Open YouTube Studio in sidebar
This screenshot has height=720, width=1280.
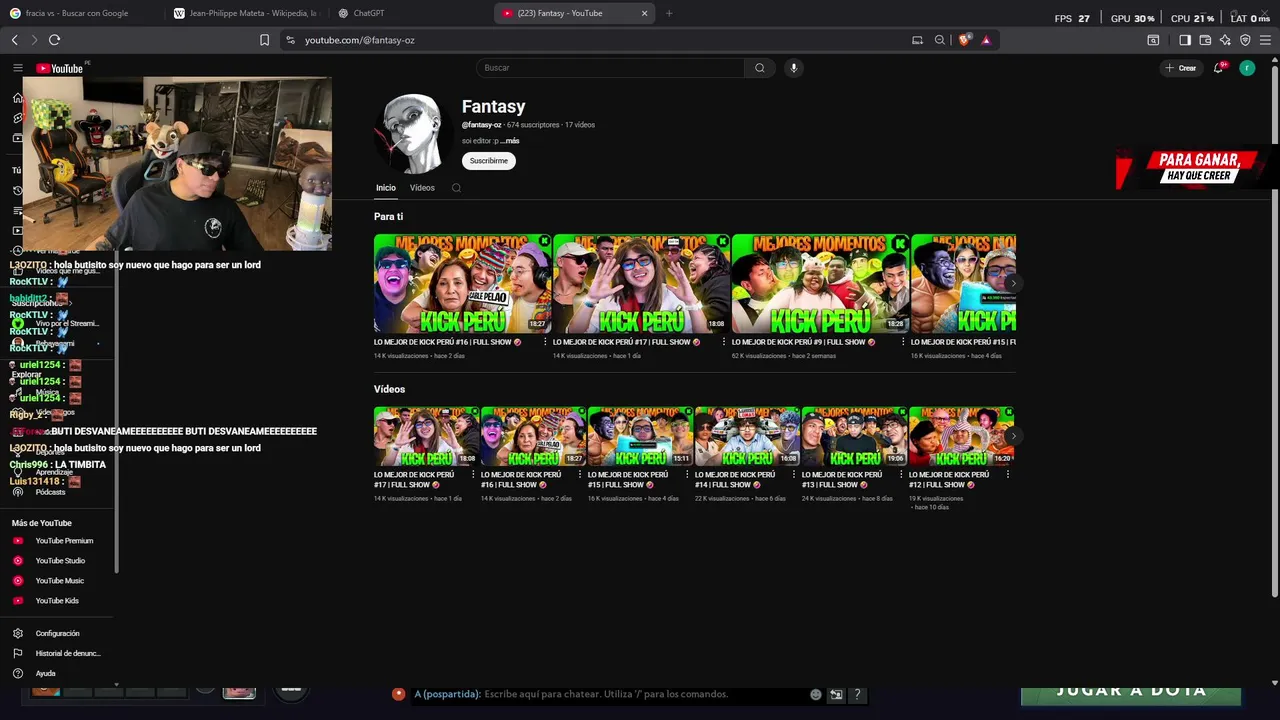tap(60, 561)
